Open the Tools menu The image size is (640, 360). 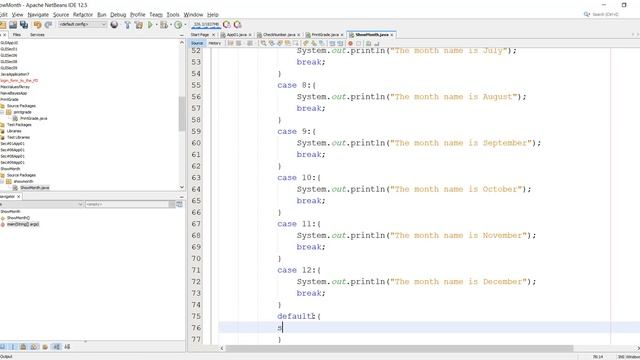[173, 15]
